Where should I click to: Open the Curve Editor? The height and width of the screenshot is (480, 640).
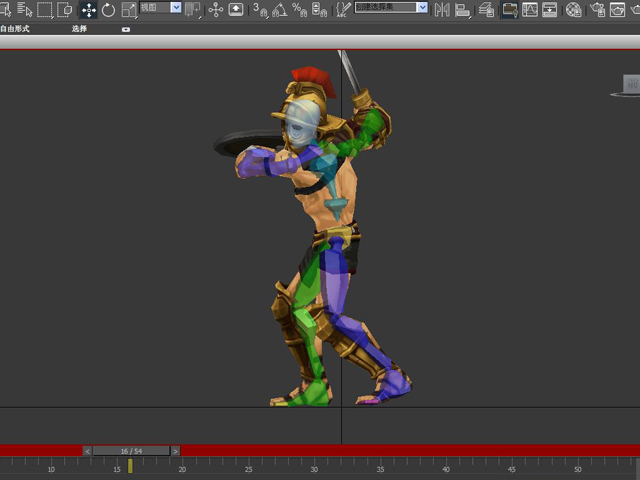coord(530,9)
